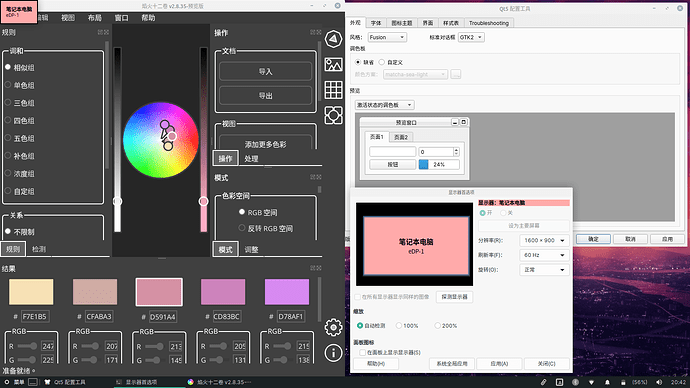This screenshot has height=388, width=690.
Task: Open the volume speaker tray icon
Action: [659, 382]
